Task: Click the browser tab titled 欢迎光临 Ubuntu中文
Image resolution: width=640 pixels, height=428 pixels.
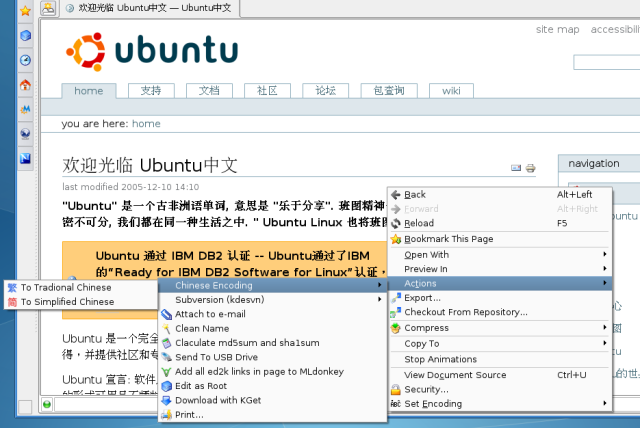Action: 149,8
